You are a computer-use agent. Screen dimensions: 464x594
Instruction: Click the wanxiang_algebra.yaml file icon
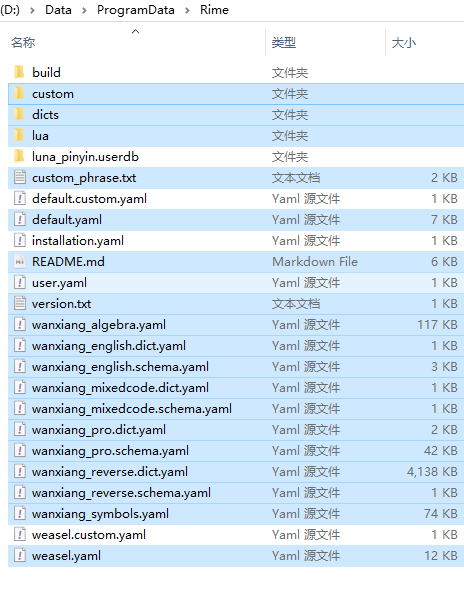20,324
